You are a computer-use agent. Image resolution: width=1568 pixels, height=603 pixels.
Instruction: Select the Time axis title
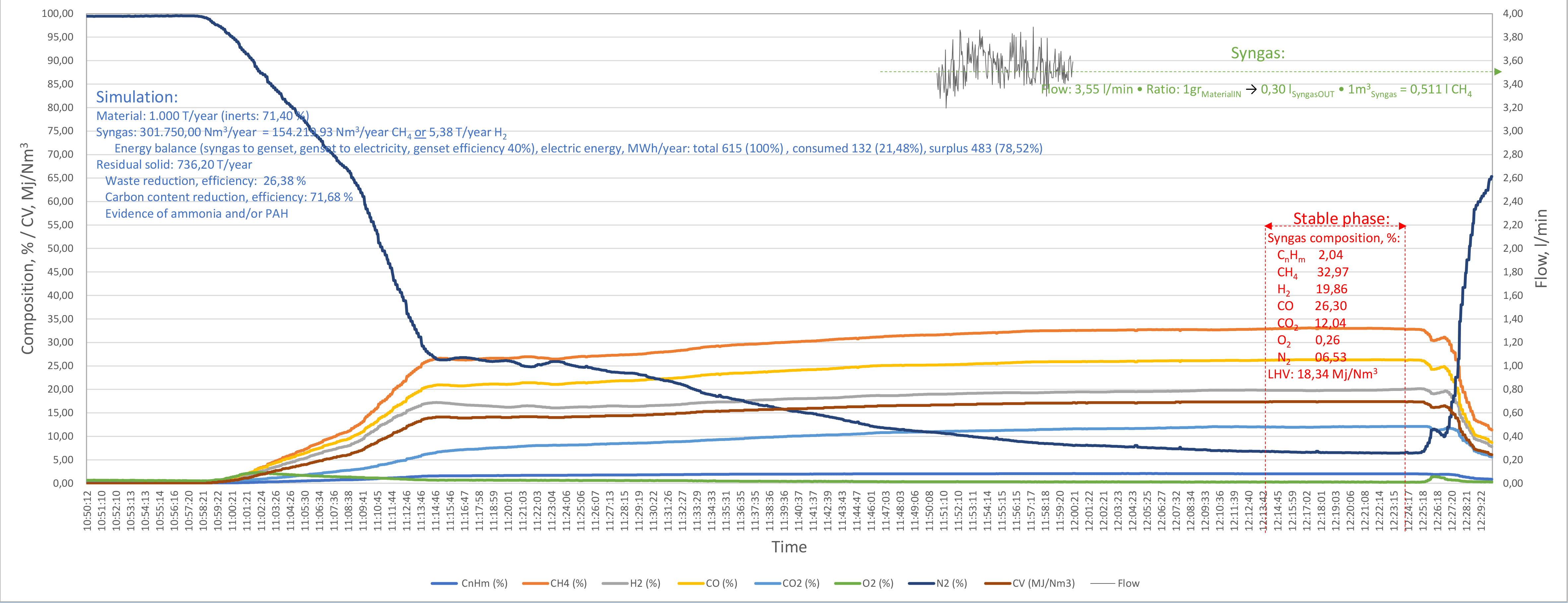coord(789,546)
